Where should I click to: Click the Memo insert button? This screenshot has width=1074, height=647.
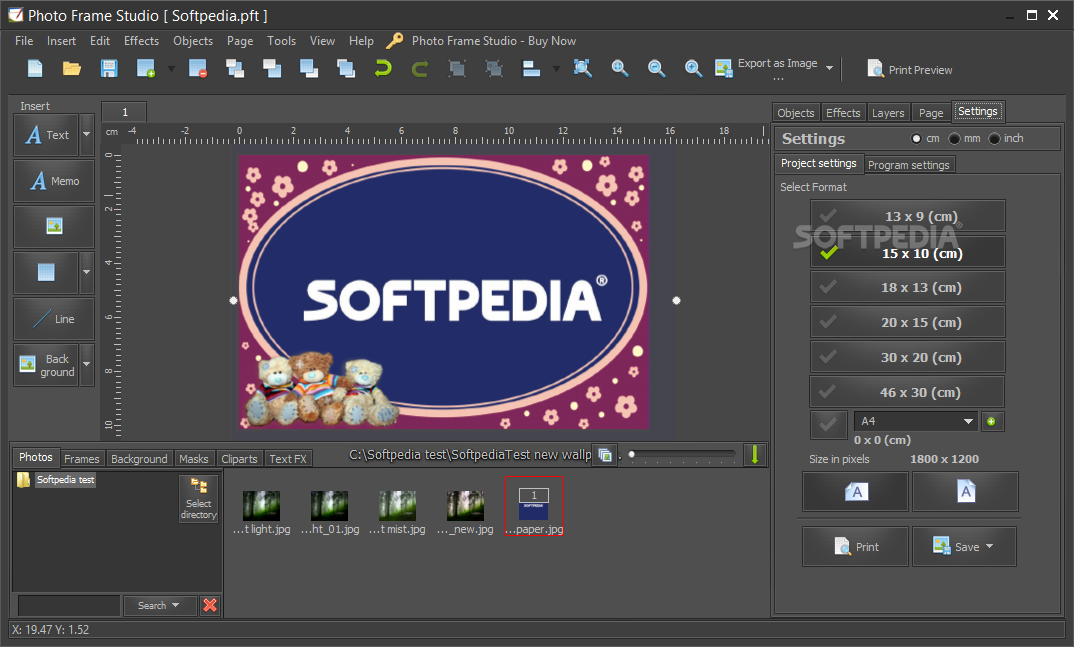[x=54, y=181]
